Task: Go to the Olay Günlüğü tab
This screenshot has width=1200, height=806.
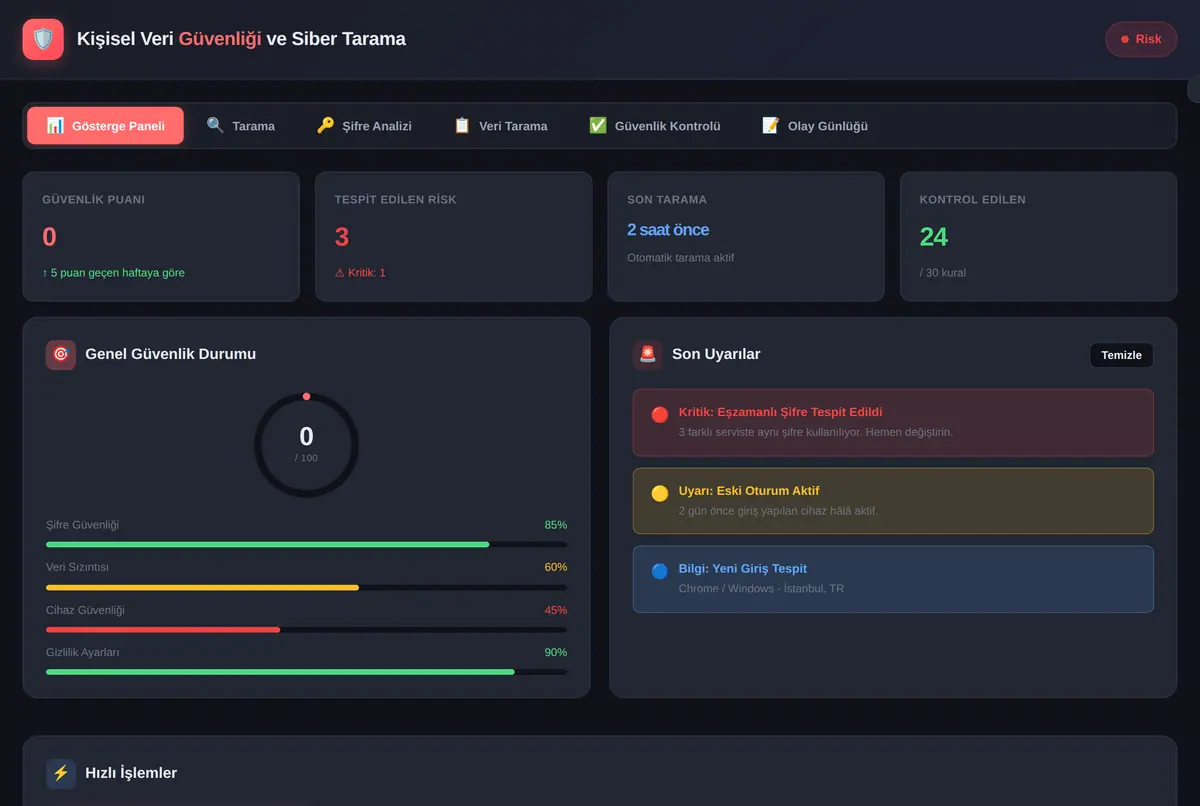Action: click(815, 126)
